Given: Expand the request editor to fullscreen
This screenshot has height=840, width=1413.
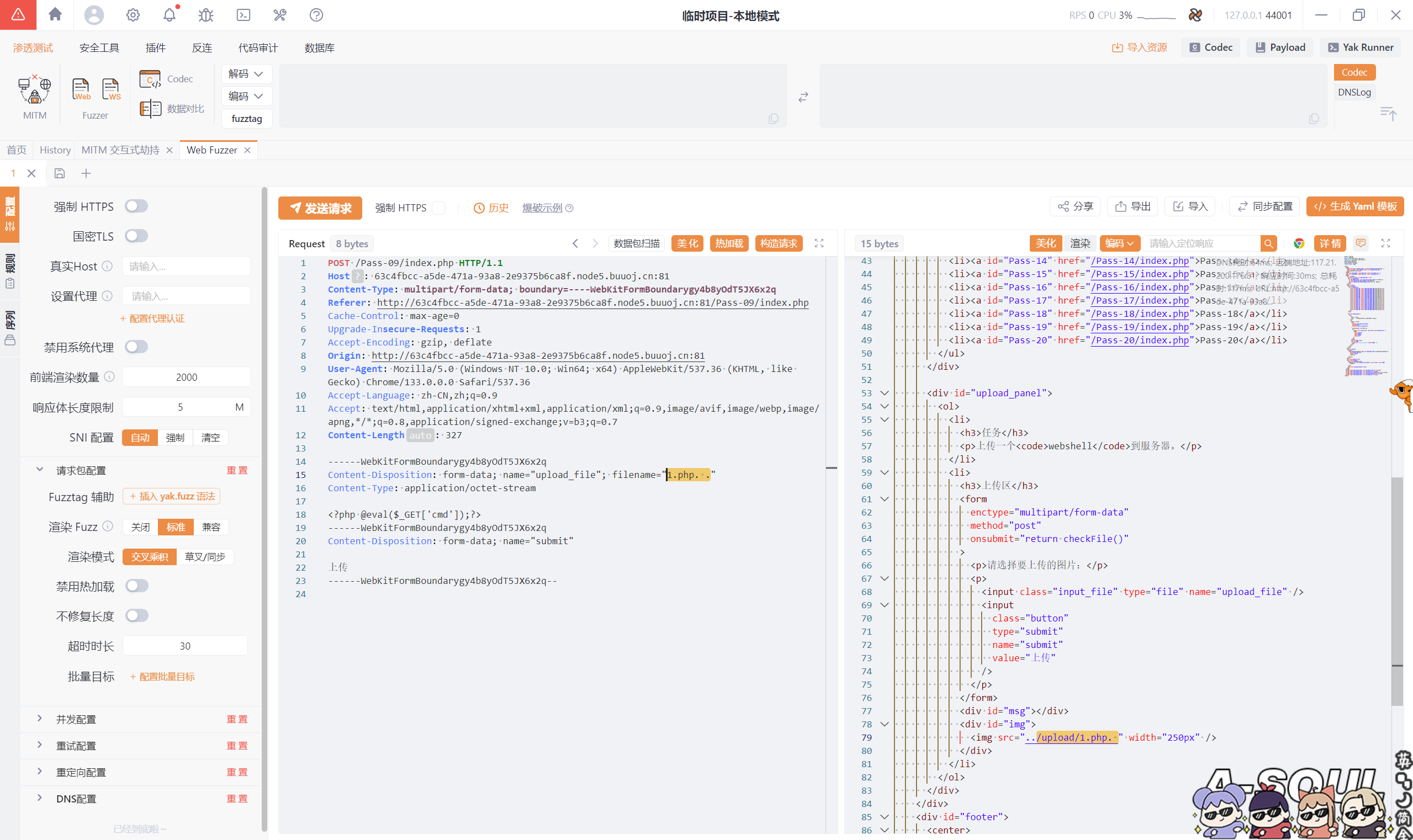Looking at the screenshot, I should (x=819, y=243).
